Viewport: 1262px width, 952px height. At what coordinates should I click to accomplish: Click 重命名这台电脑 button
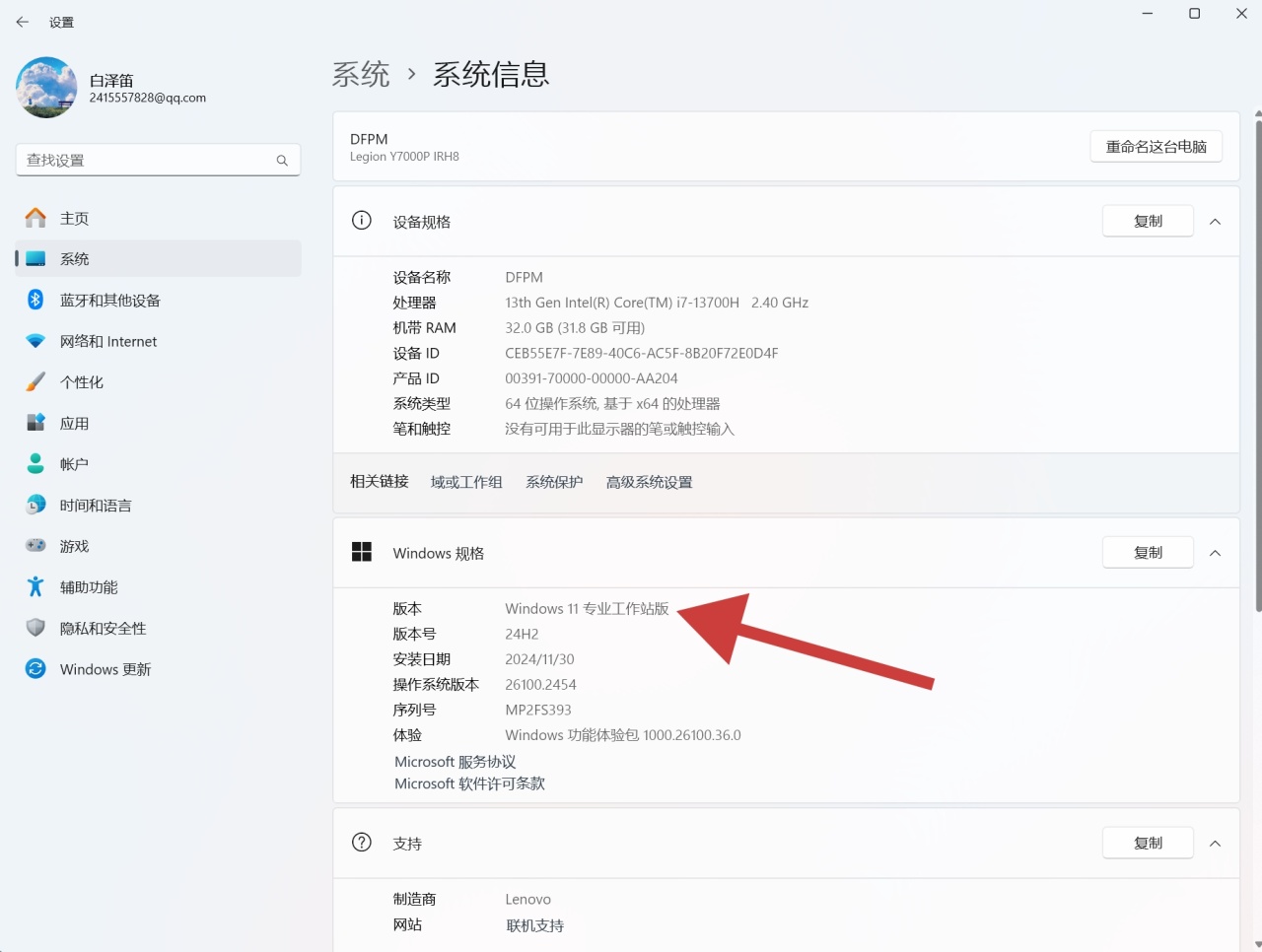(1157, 147)
